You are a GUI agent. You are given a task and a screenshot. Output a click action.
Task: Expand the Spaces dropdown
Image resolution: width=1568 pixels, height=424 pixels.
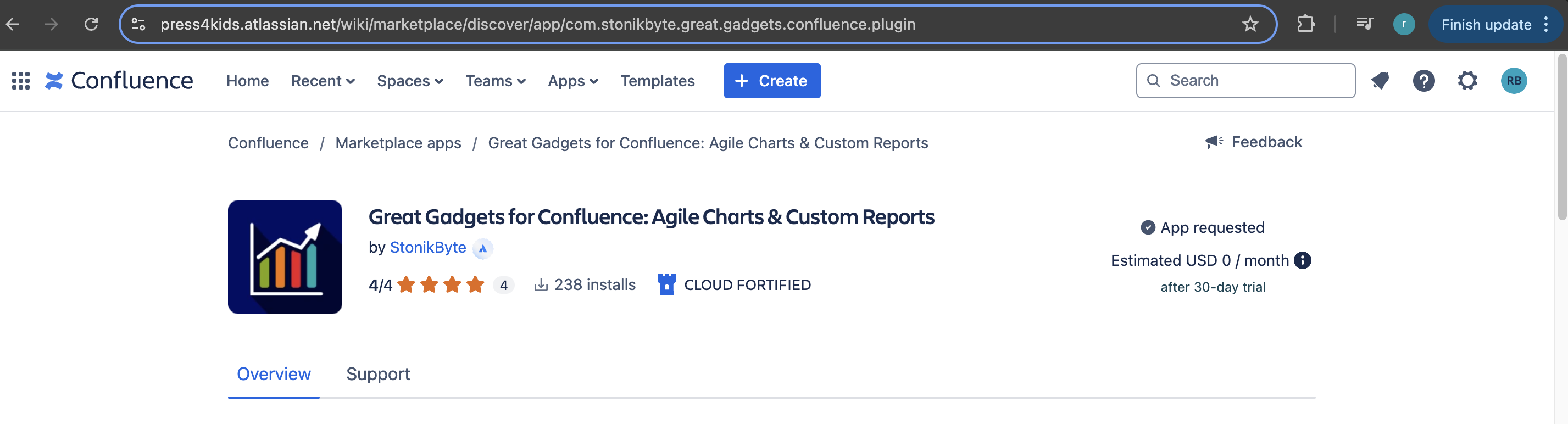(410, 81)
